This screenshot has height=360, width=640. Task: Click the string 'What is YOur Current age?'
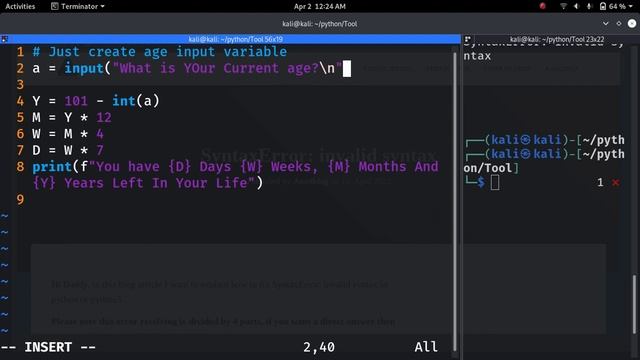[216, 68]
